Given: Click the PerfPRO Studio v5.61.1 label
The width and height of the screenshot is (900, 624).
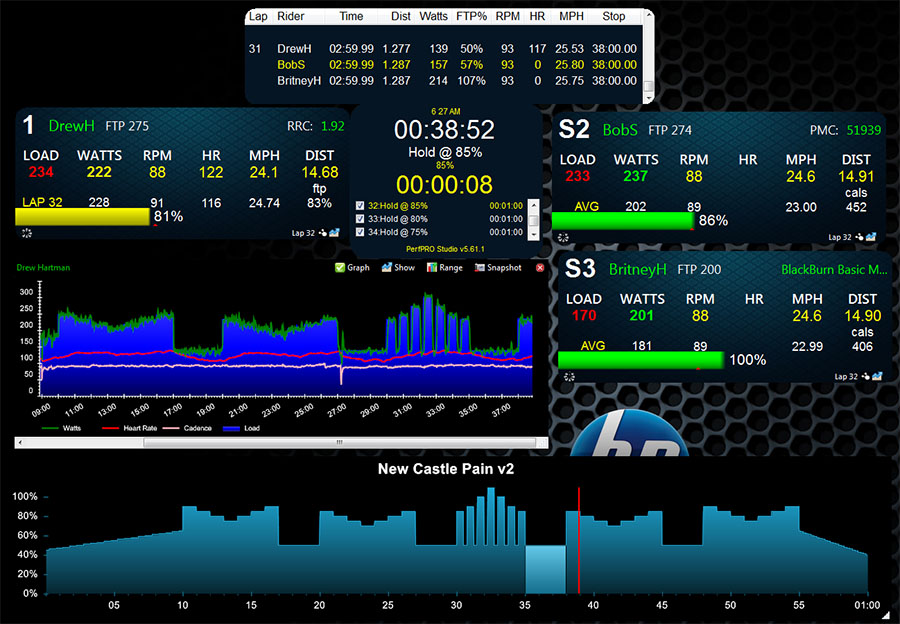Looking at the screenshot, I should point(445,249).
